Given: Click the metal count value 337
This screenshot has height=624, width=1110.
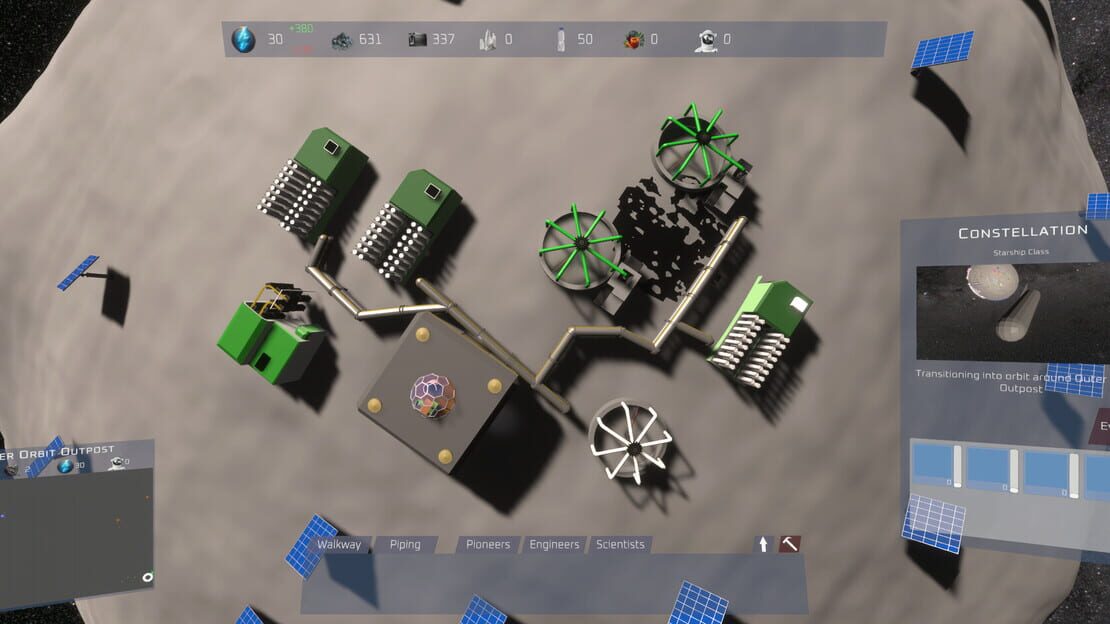Looking at the screenshot, I should [x=443, y=40].
